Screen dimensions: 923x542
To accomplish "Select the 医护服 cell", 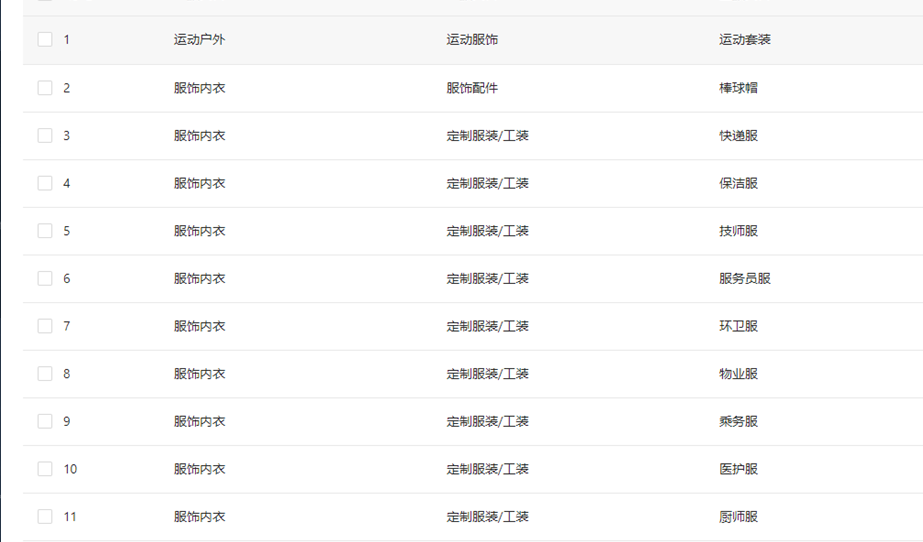I will 738,469.
